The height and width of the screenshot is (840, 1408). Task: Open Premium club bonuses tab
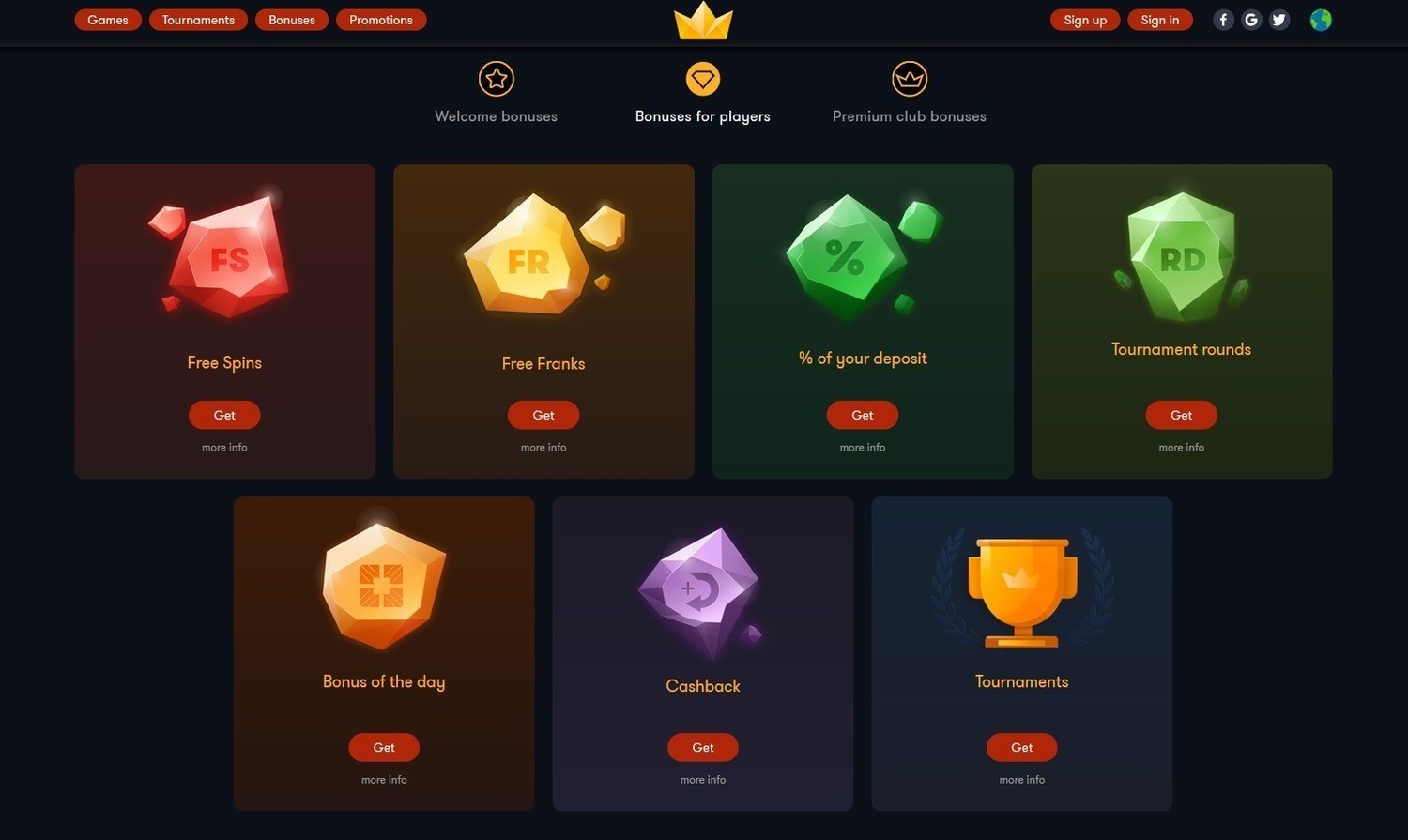(910, 93)
